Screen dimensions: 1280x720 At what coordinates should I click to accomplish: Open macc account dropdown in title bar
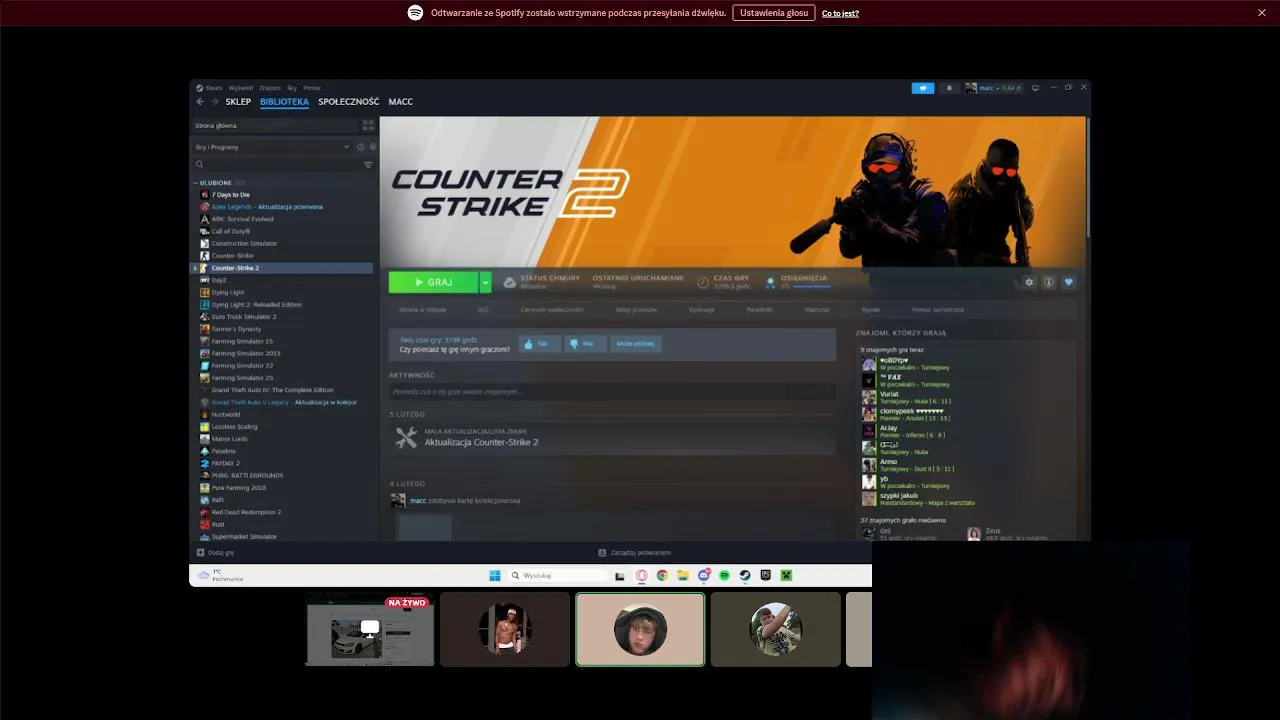(x=994, y=88)
